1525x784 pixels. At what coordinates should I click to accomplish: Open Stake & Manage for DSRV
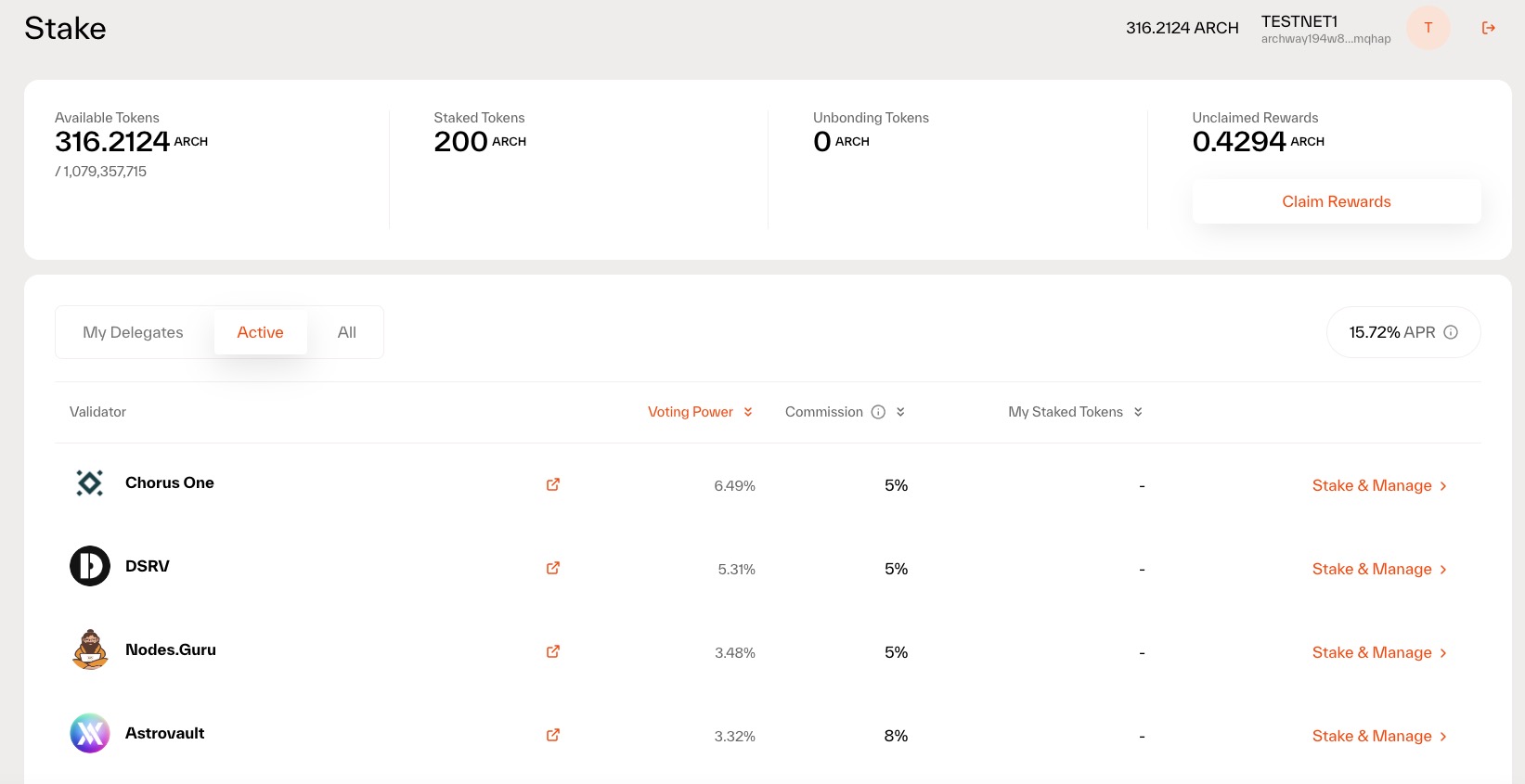pos(1378,569)
